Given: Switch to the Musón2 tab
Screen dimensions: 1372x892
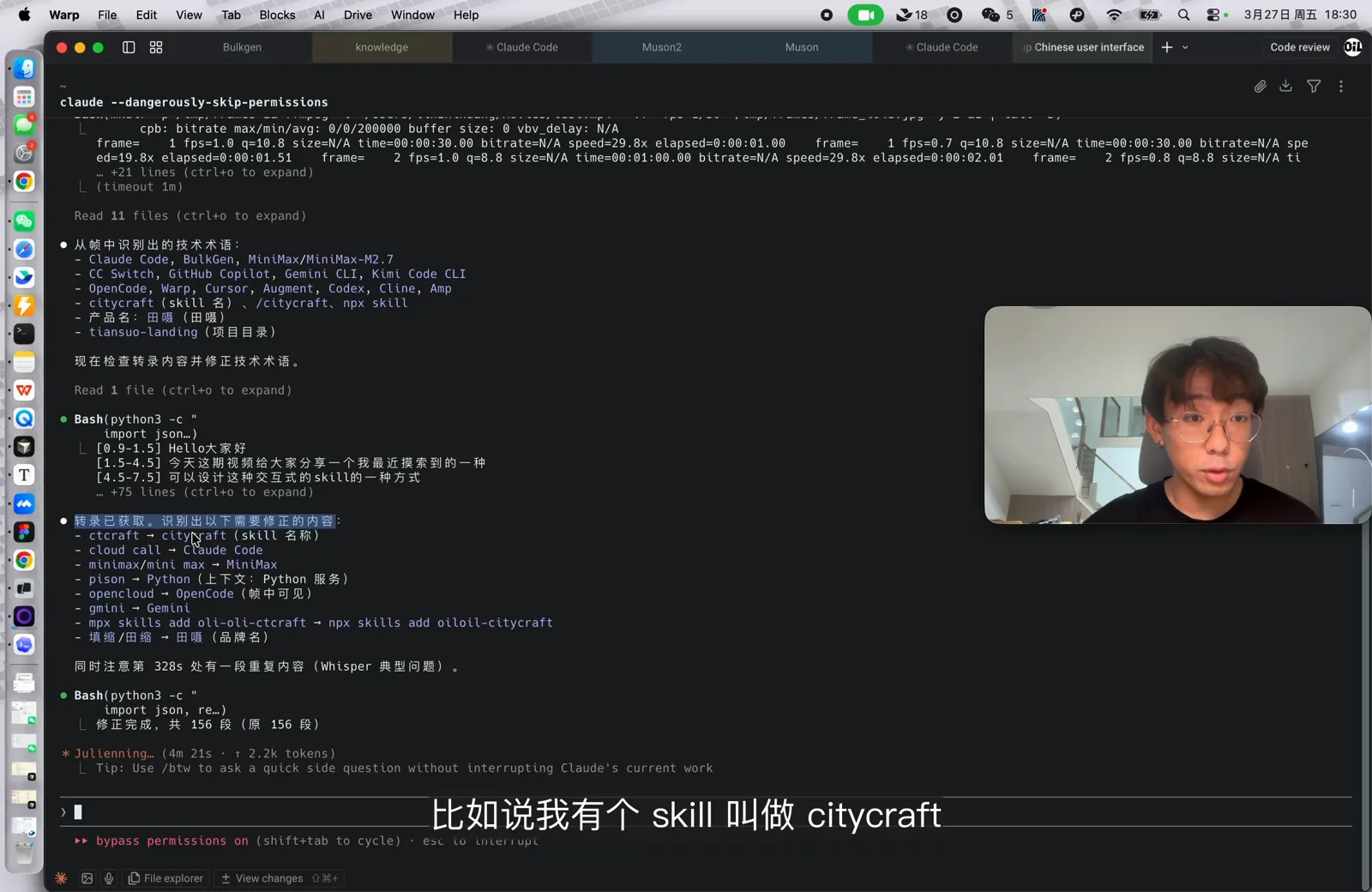Looking at the screenshot, I should point(662,47).
